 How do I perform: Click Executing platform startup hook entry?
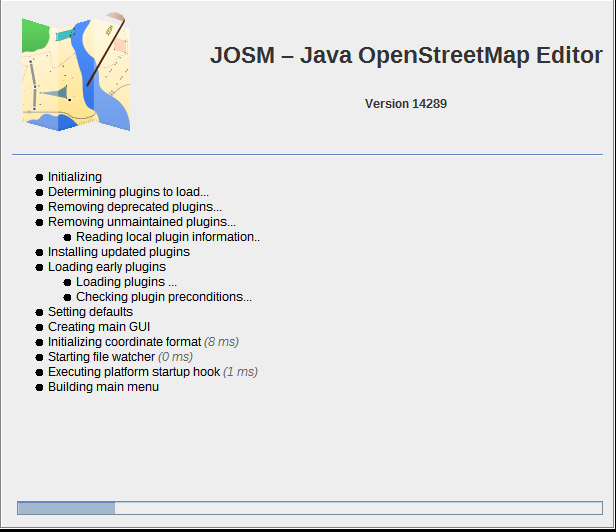(x=152, y=372)
